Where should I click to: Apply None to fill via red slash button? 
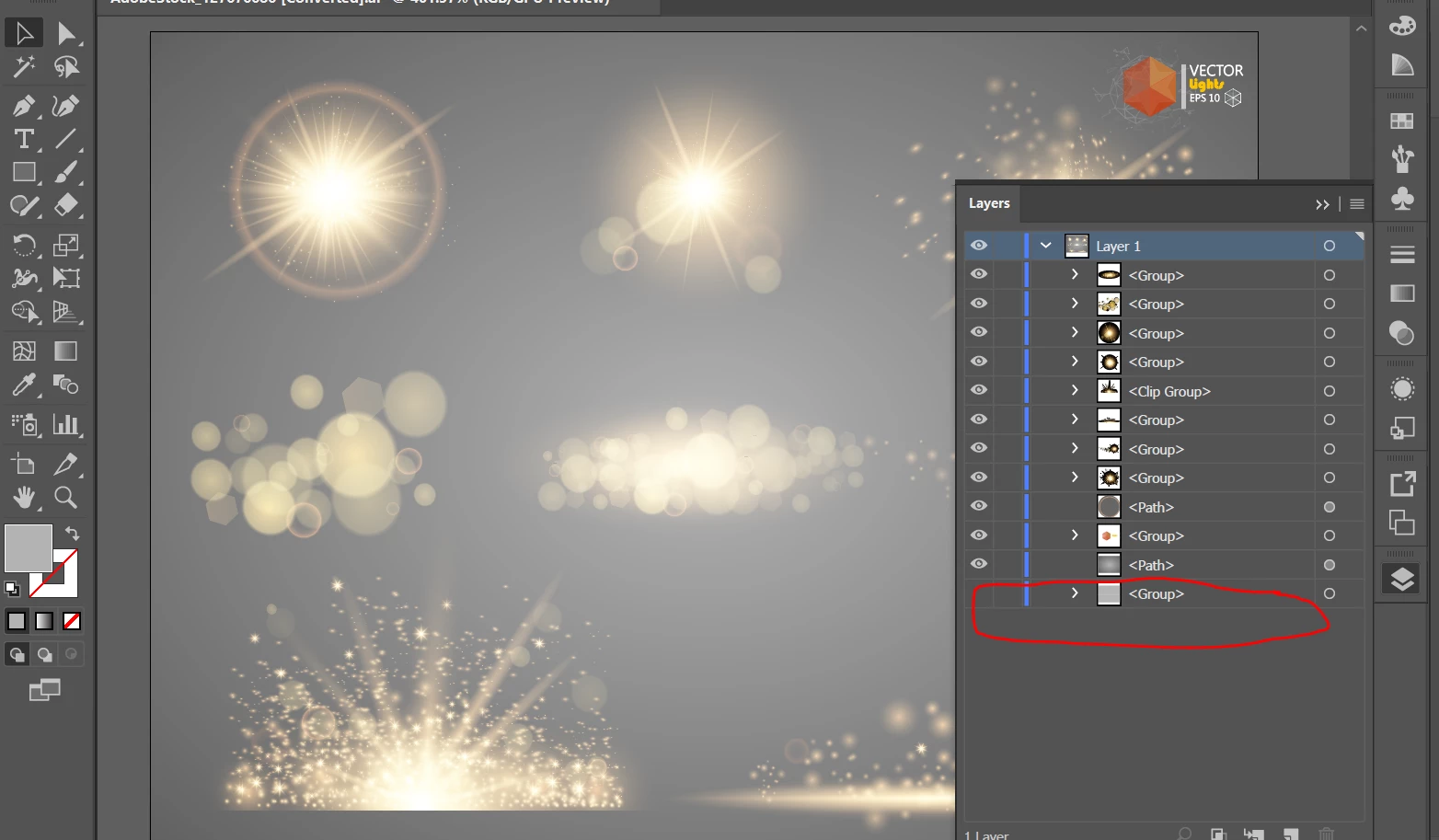pos(72,621)
